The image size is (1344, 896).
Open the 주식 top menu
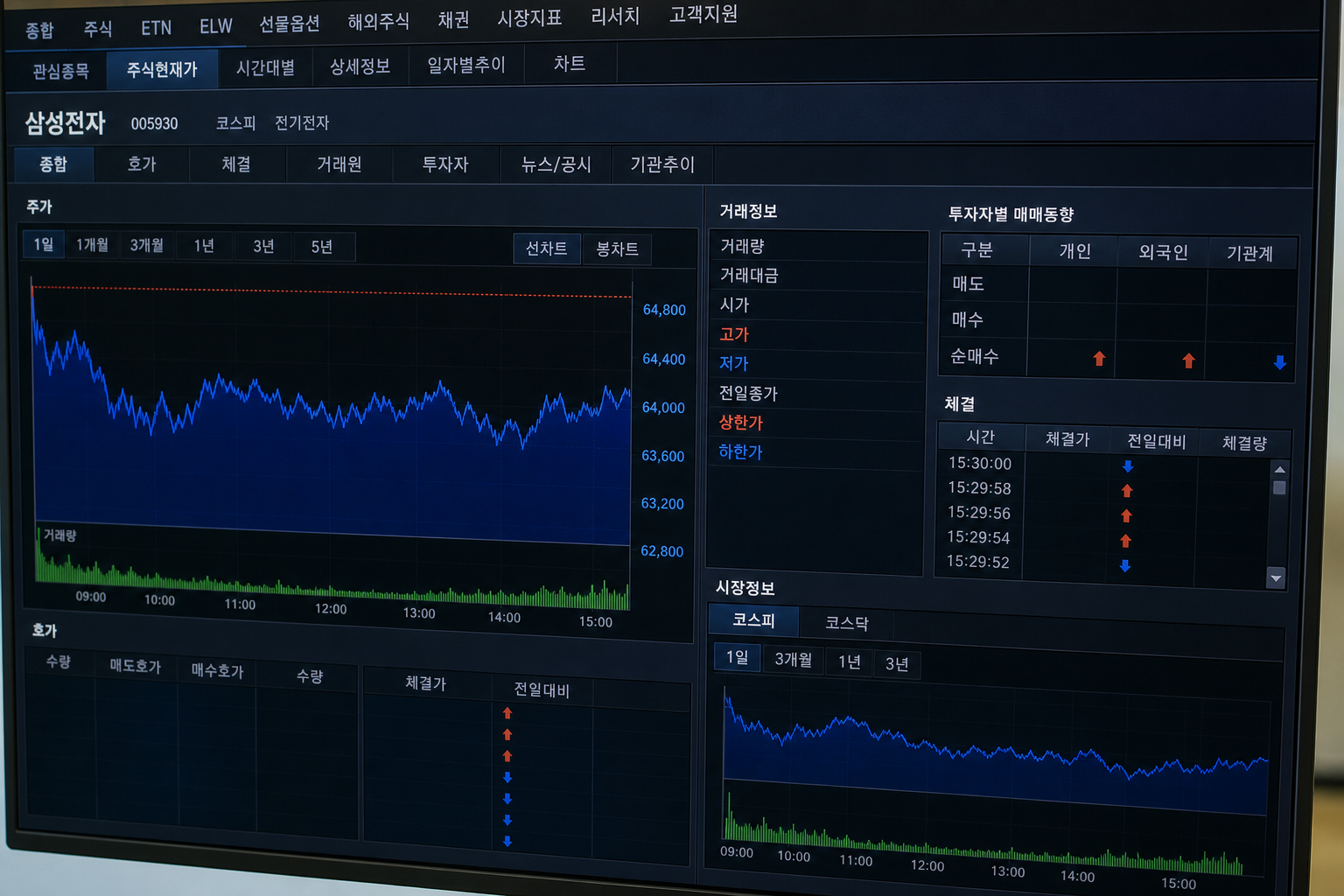click(98, 29)
